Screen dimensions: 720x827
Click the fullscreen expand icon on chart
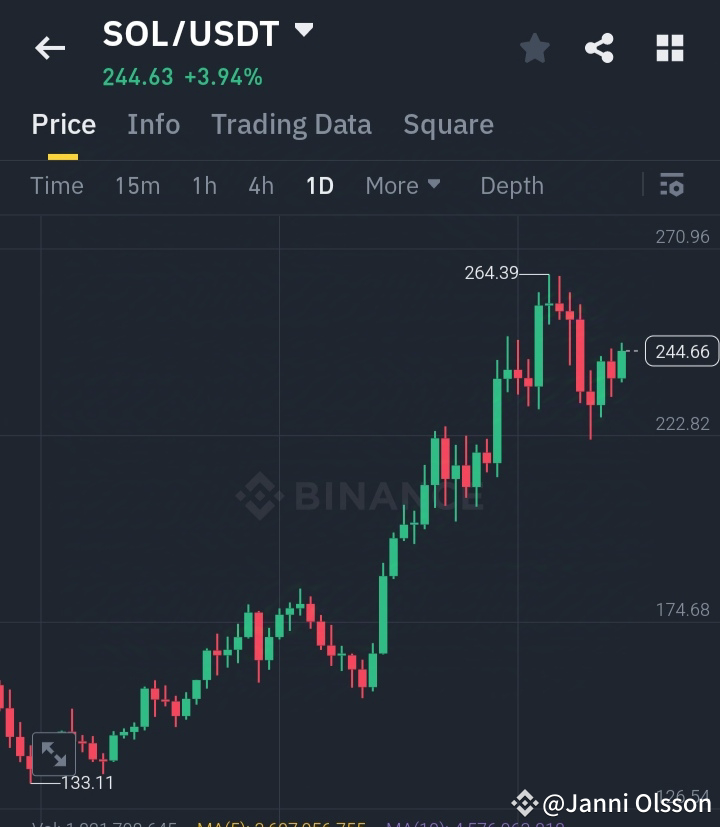click(x=56, y=755)
